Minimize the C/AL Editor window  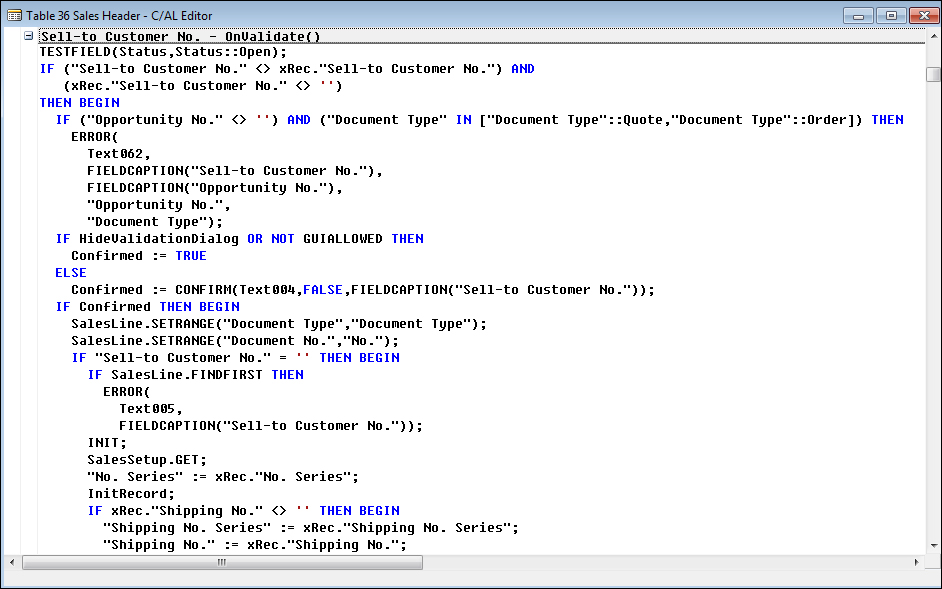[x=858, y=16]
